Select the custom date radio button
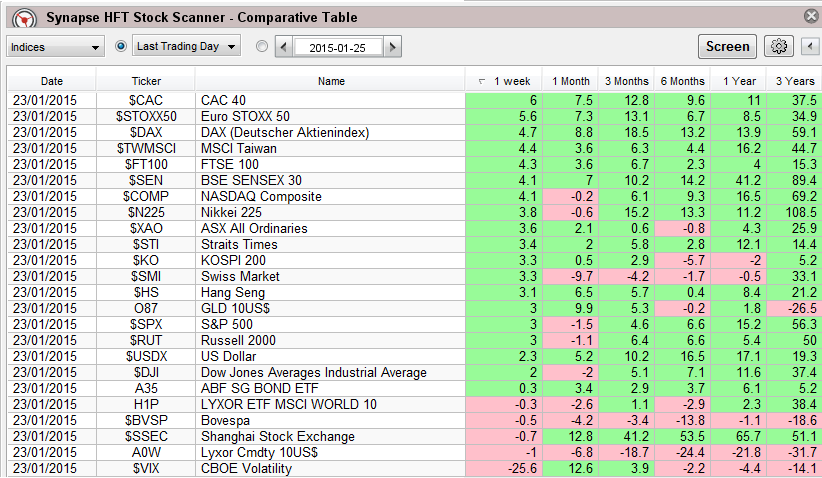This screenshot has width=822, height=478. click(262, 46)
